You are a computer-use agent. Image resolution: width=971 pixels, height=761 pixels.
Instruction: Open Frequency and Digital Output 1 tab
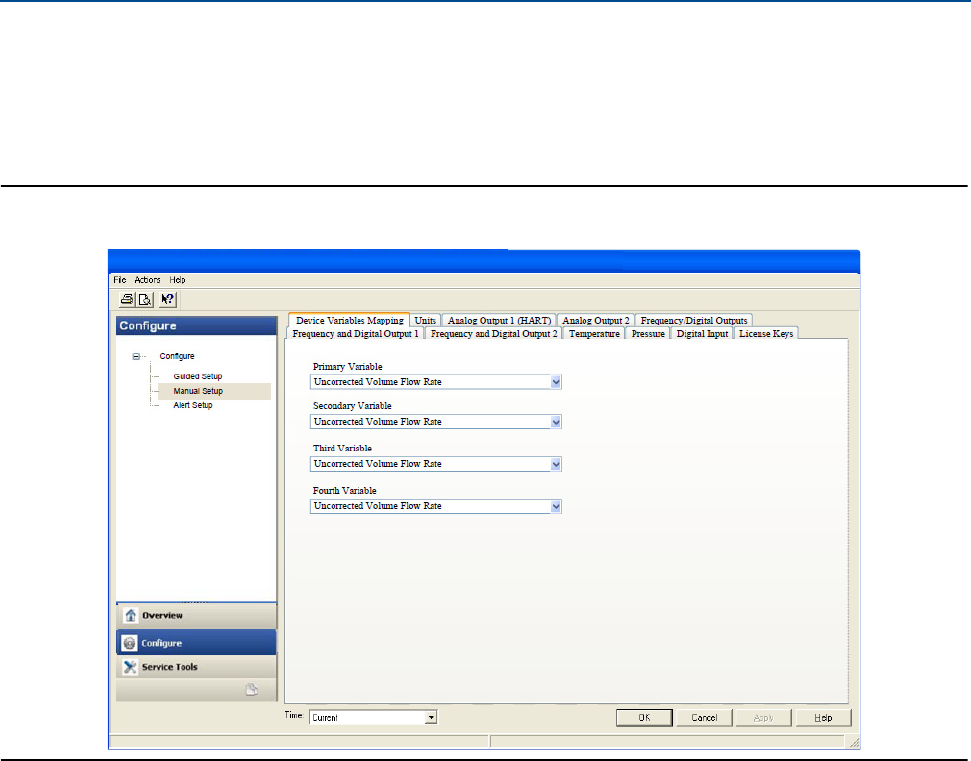point(355,334)
